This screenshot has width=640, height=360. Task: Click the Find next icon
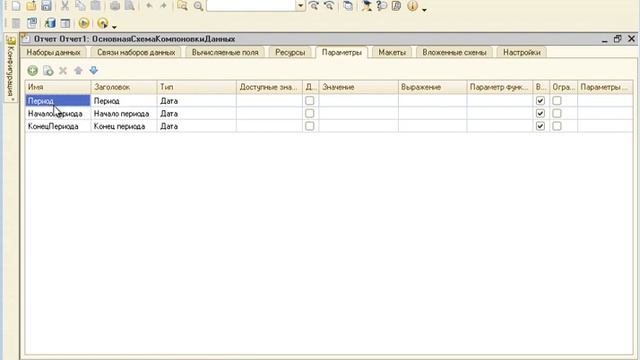(314, 6)
